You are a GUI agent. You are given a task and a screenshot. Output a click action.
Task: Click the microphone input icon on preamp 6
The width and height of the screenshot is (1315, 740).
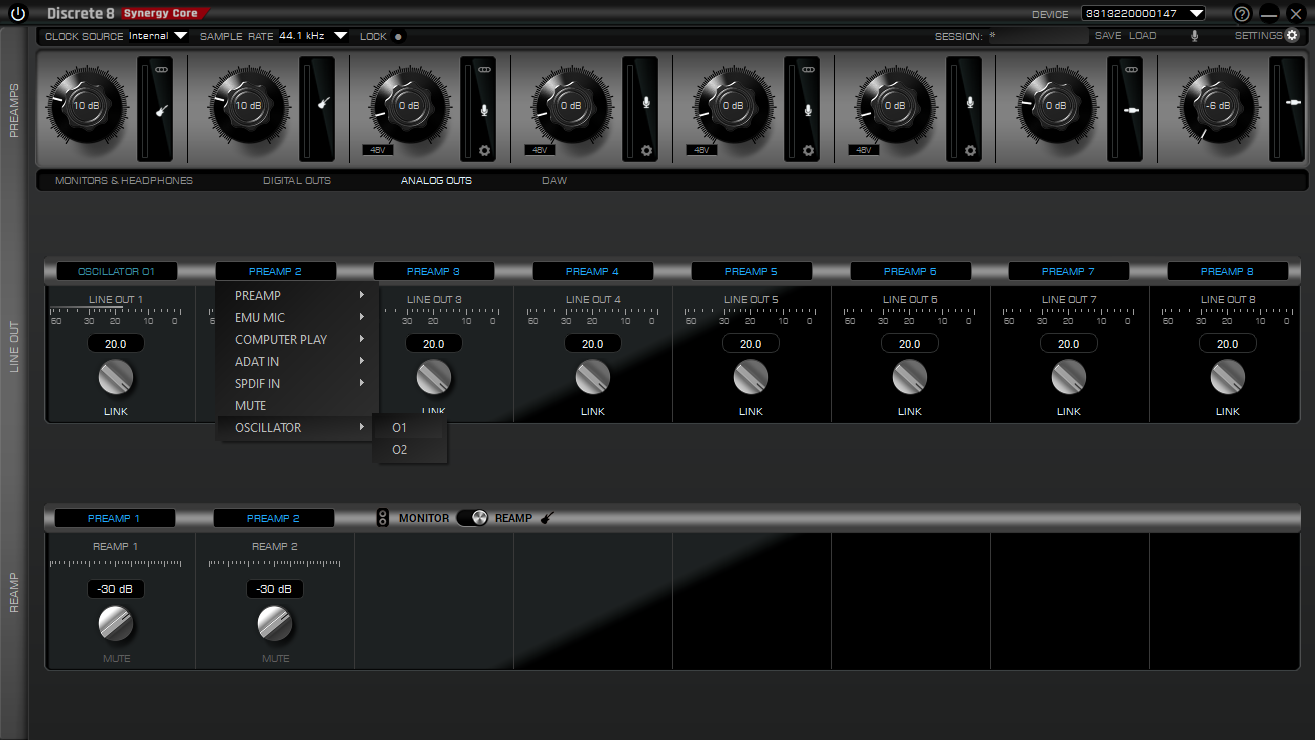(x=970, y=102)
